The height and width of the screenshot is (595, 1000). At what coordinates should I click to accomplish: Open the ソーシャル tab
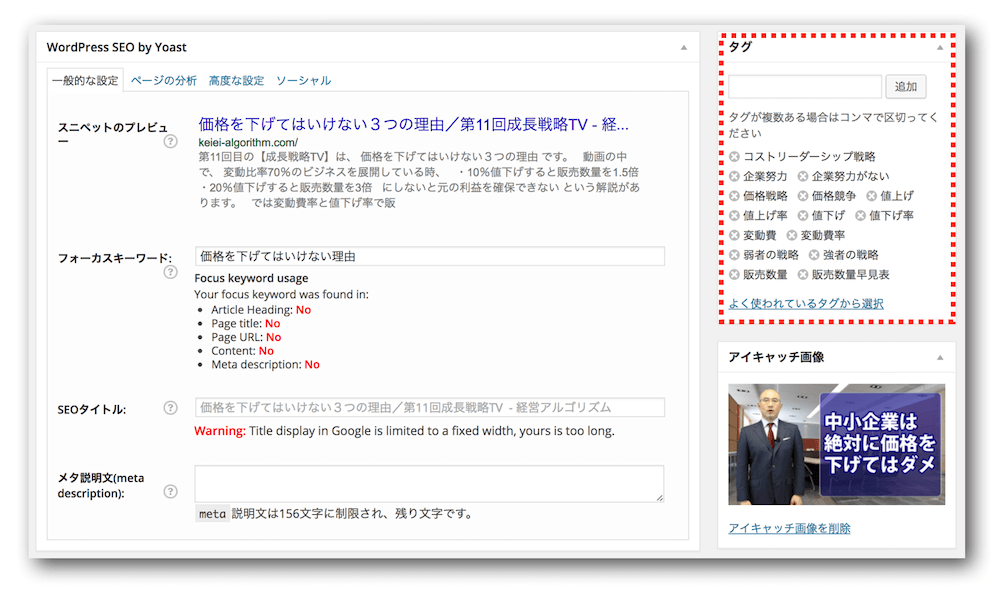click(303, 81)
